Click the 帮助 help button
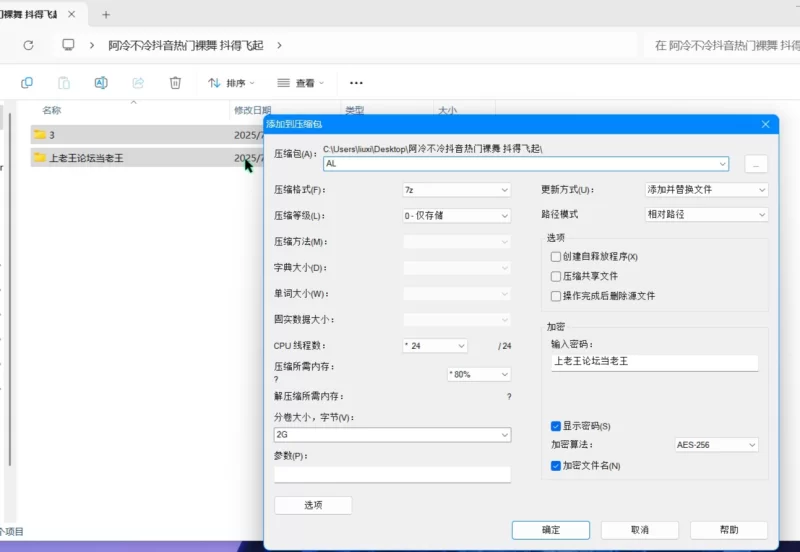 729,530
